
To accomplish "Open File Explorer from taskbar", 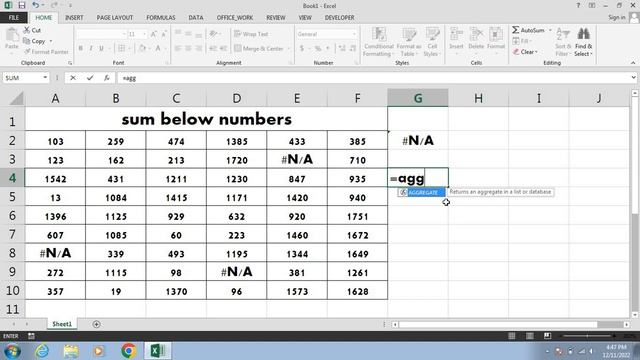I will (71, 351).
